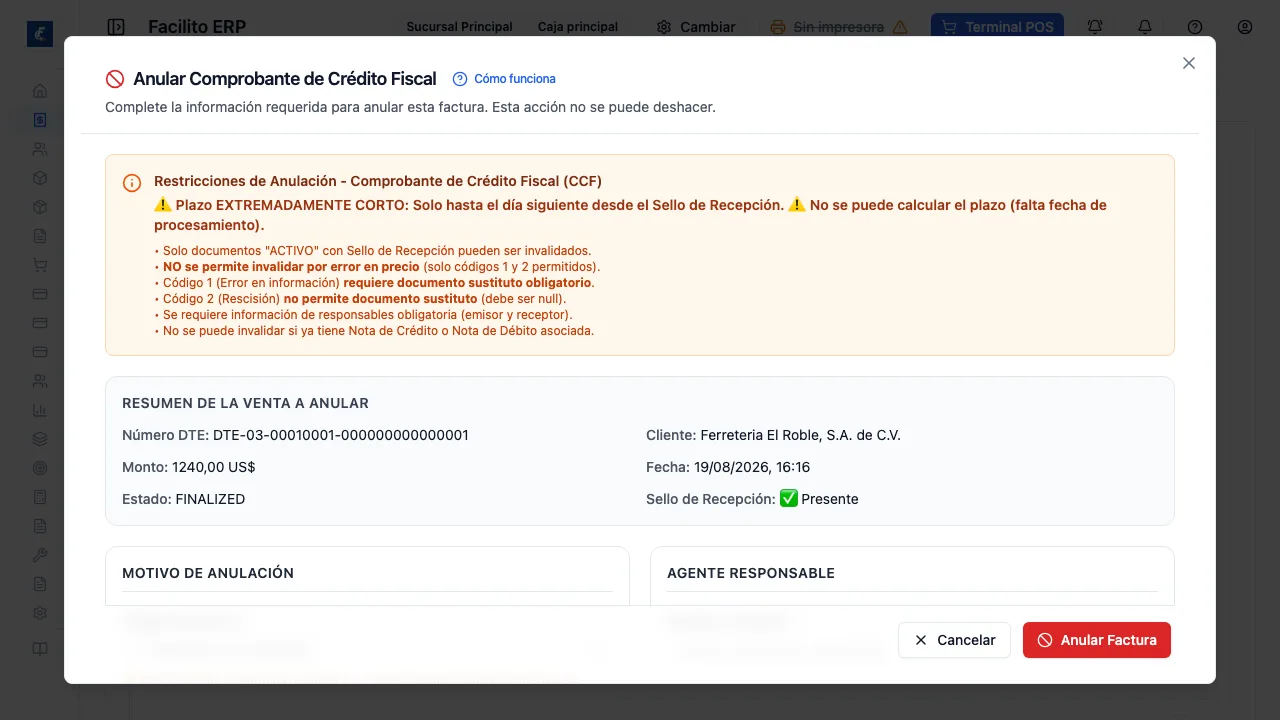
Task: Confirm with the red Anular Factura button
Action: coord(1097,640)
